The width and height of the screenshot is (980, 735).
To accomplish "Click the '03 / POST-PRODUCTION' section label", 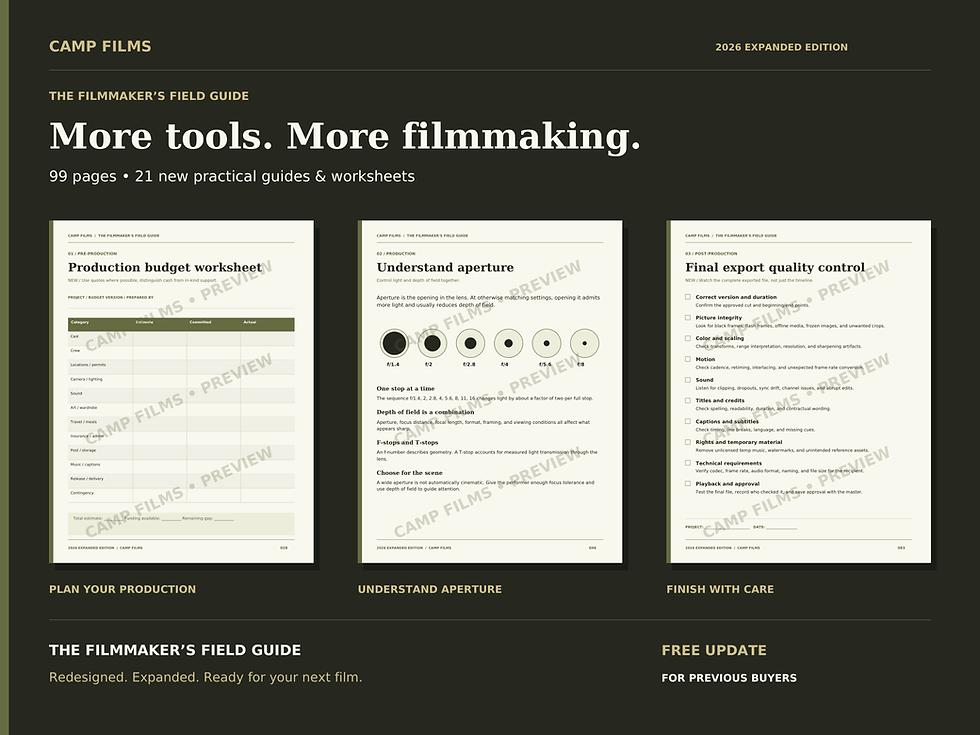I will [x=711, y=254].
